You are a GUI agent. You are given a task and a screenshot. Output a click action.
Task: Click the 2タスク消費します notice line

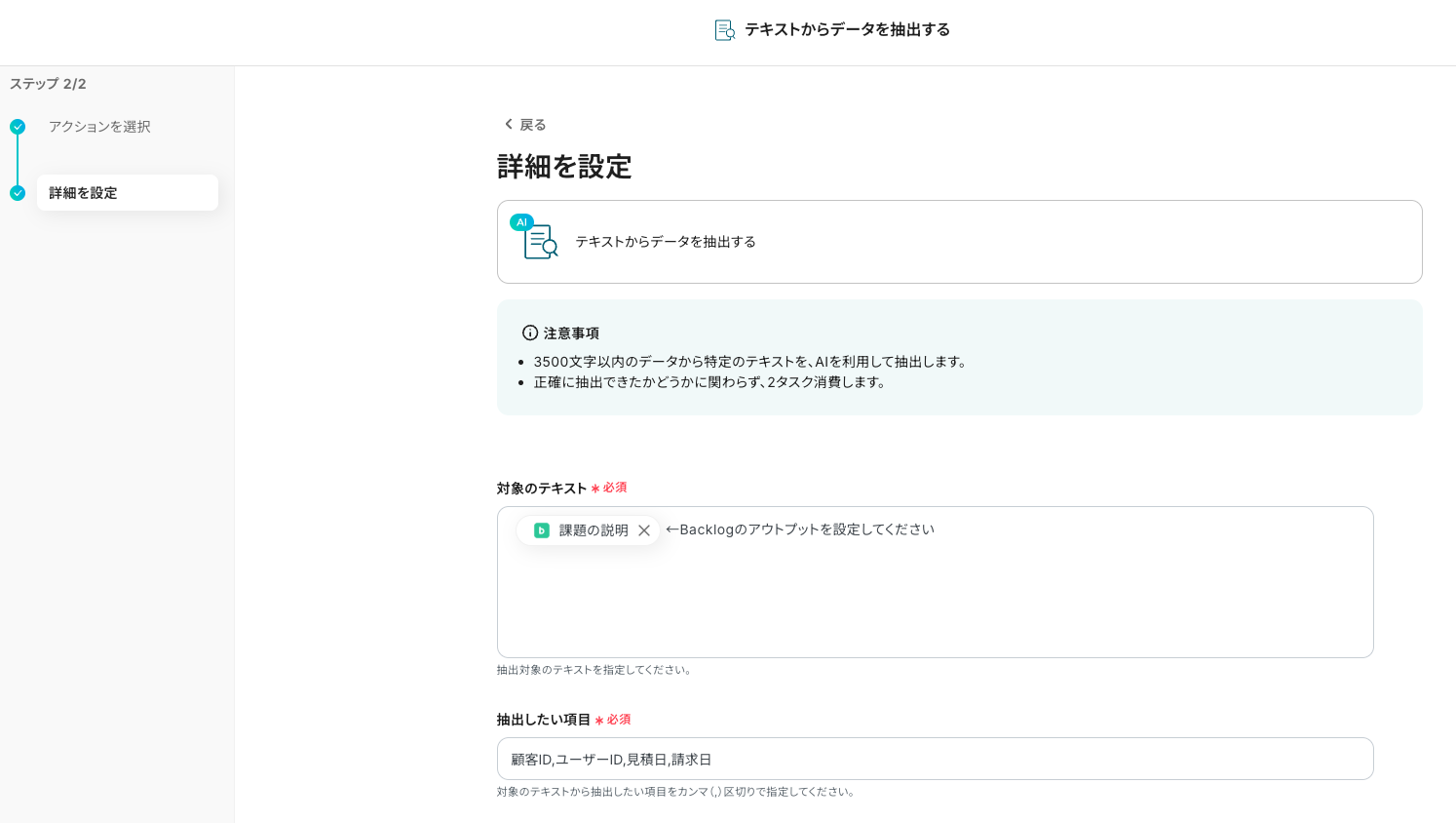point(711,382)
